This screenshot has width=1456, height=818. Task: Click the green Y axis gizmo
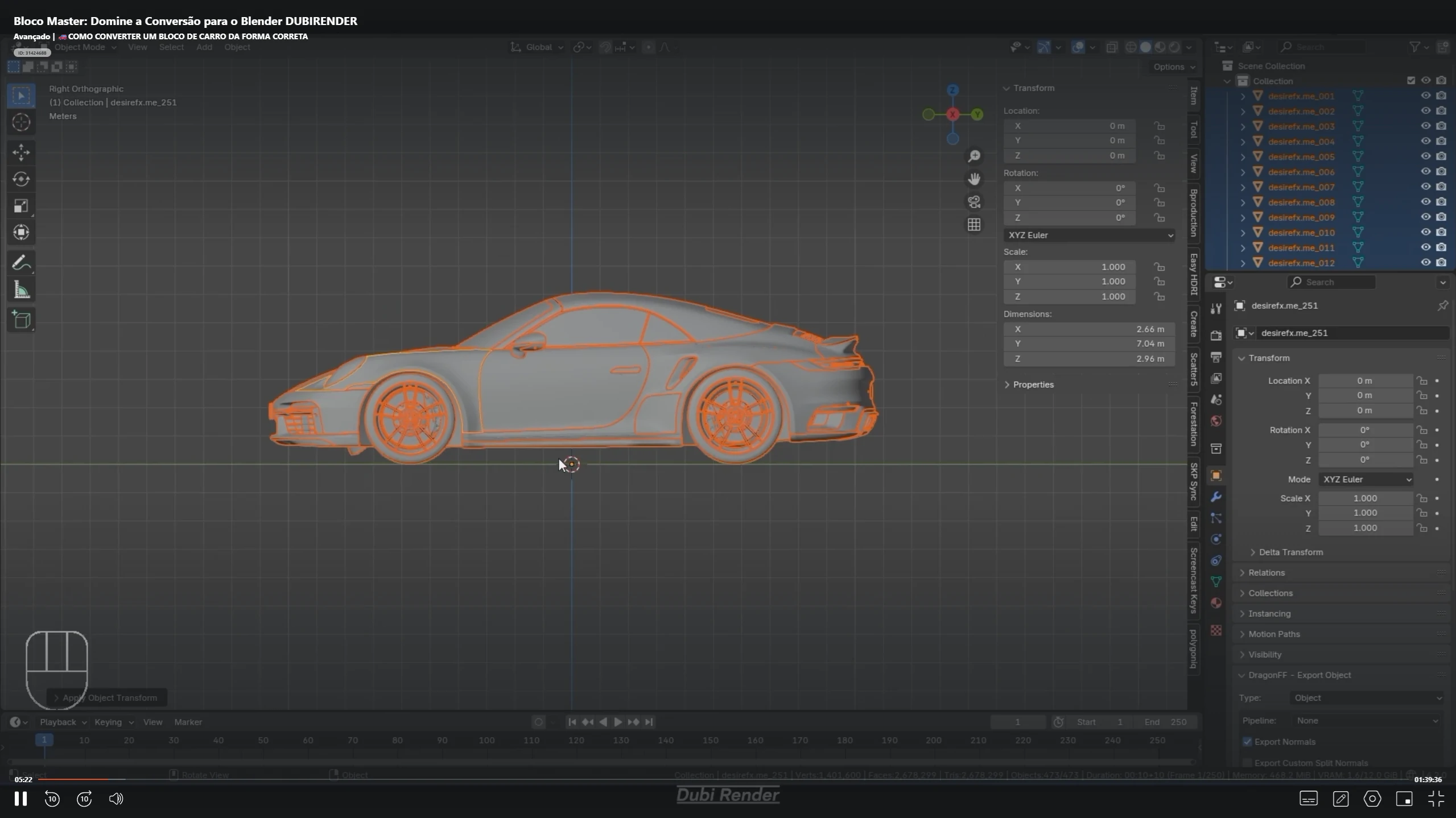[977, 114]
